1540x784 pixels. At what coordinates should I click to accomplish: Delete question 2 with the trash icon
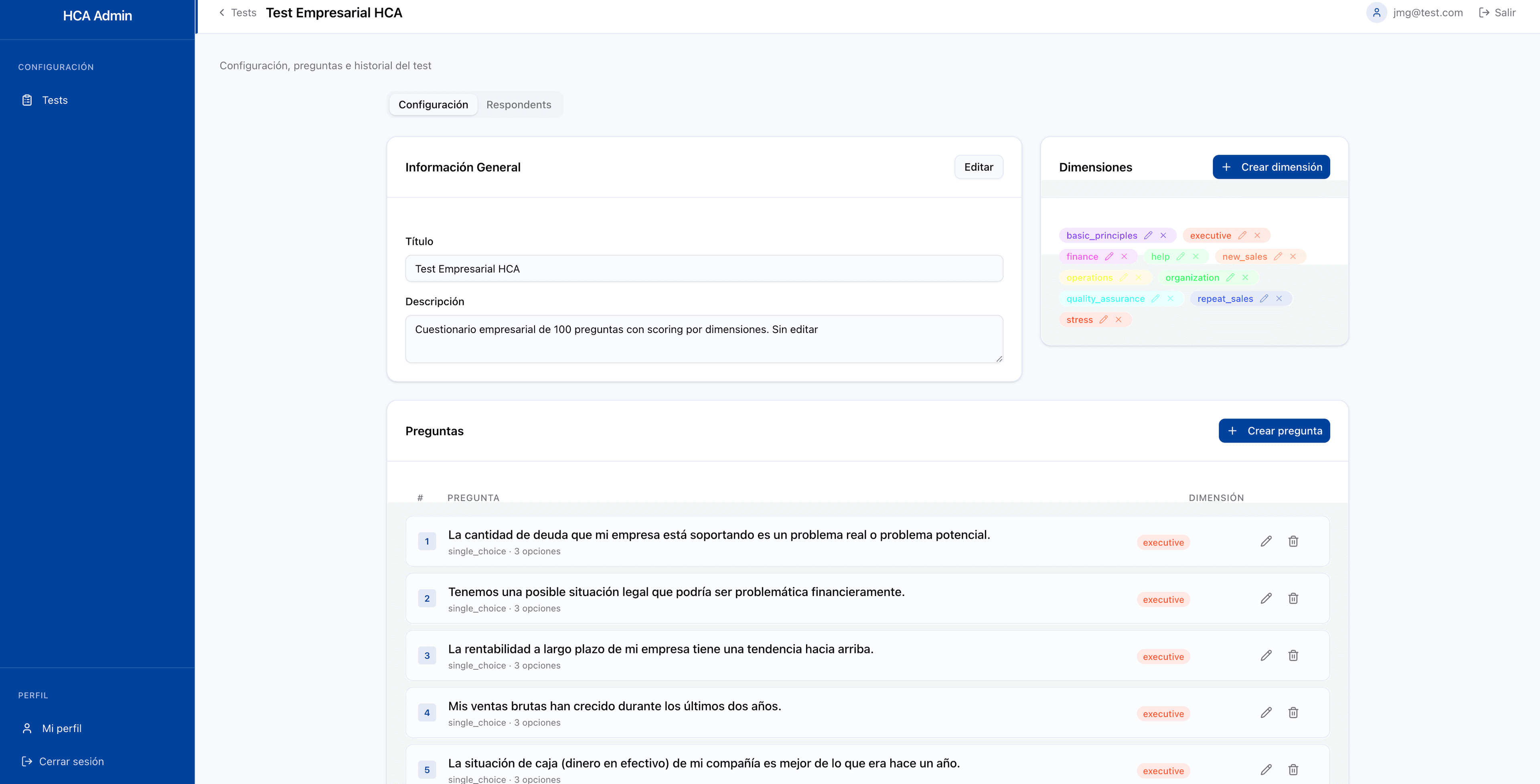tap(1293, 598)
